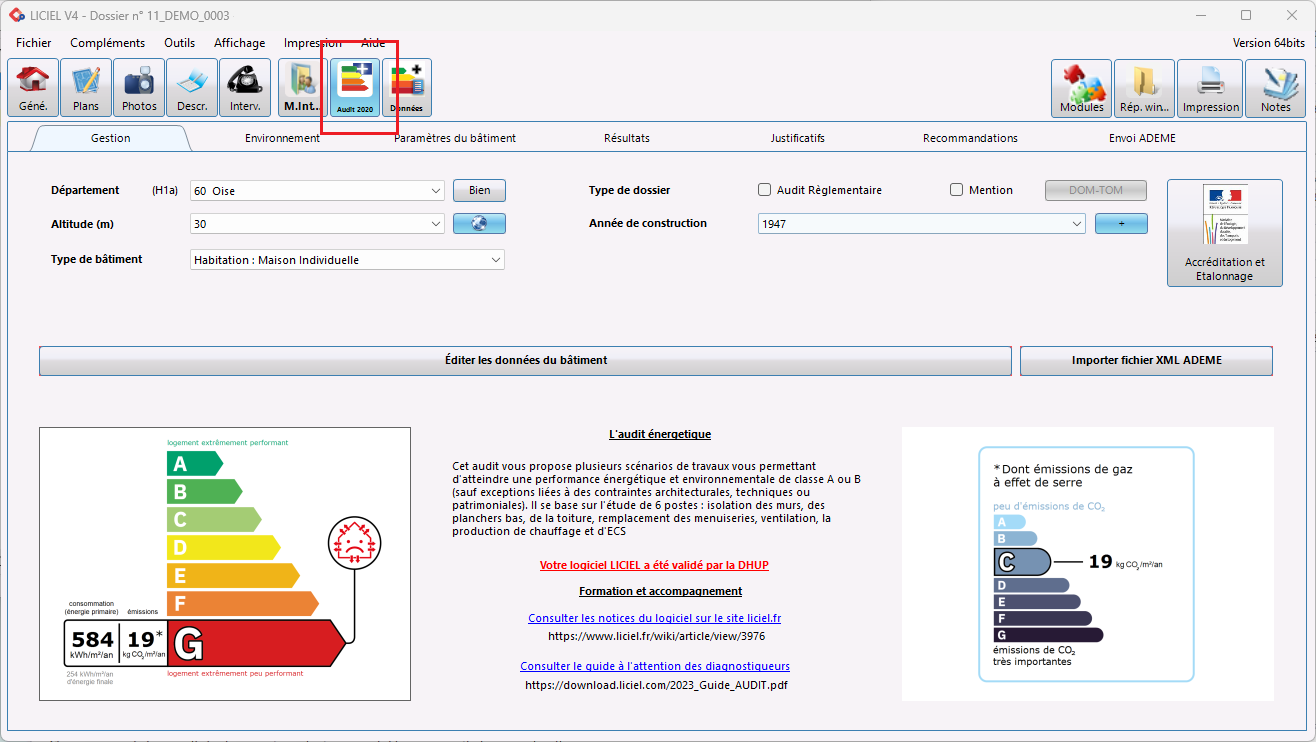Open the Données toolbar icon
The image size is (1316, 742).
[407, 88]
